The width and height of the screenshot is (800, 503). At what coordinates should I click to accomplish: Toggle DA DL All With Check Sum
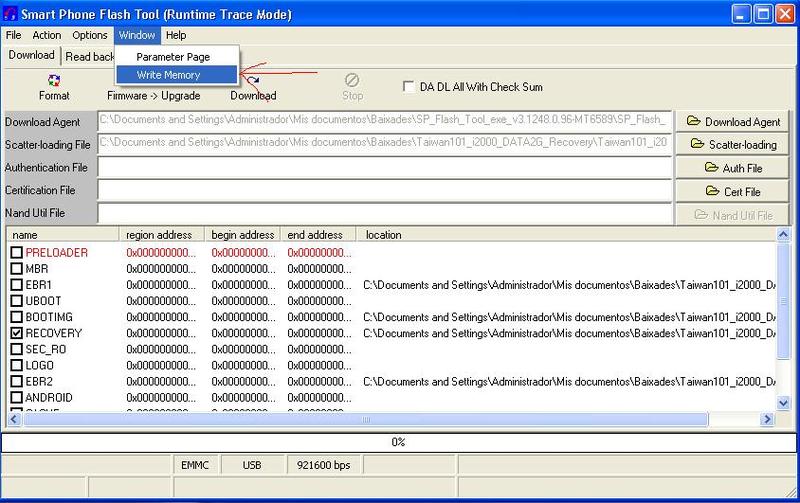coord(408,86)
